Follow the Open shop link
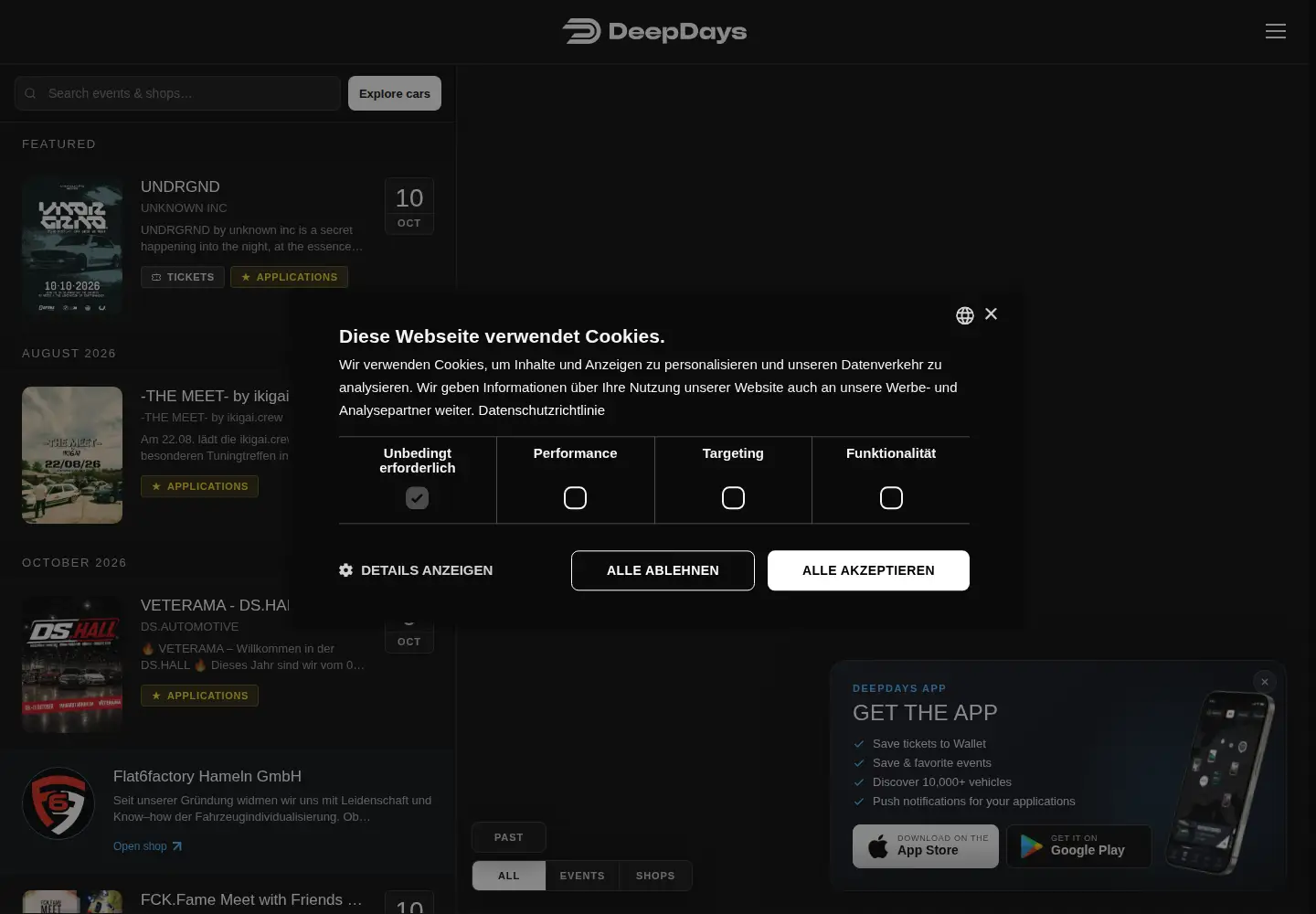1316x914 pixels. tap(147, 846)
